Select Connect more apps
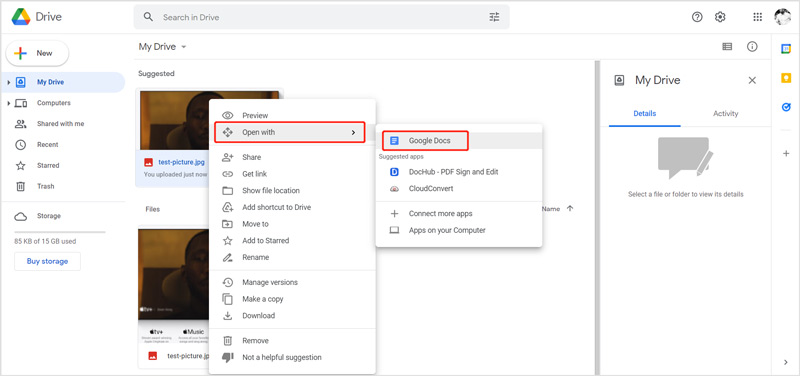Viewport: 800px width, 376px height. click(459, 213)
